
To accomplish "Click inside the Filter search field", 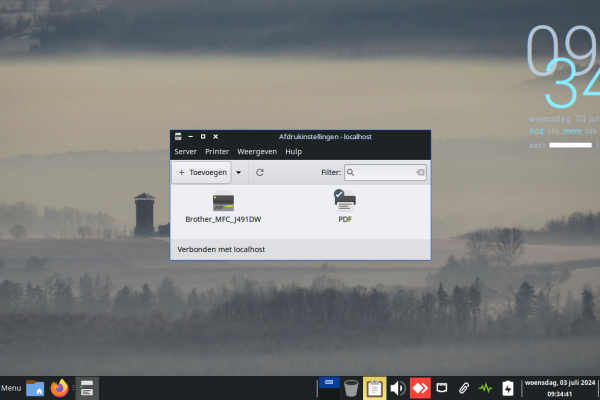I will click(385, 173).
